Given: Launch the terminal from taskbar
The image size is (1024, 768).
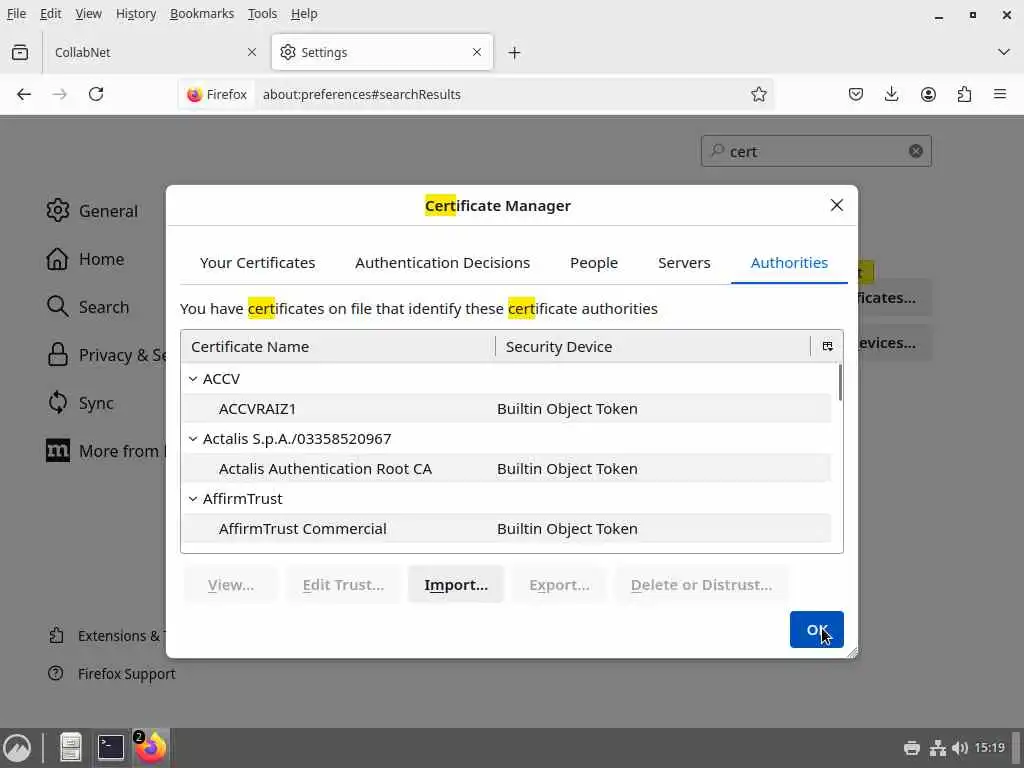Looking at the screenshot, I should [110, 748].
